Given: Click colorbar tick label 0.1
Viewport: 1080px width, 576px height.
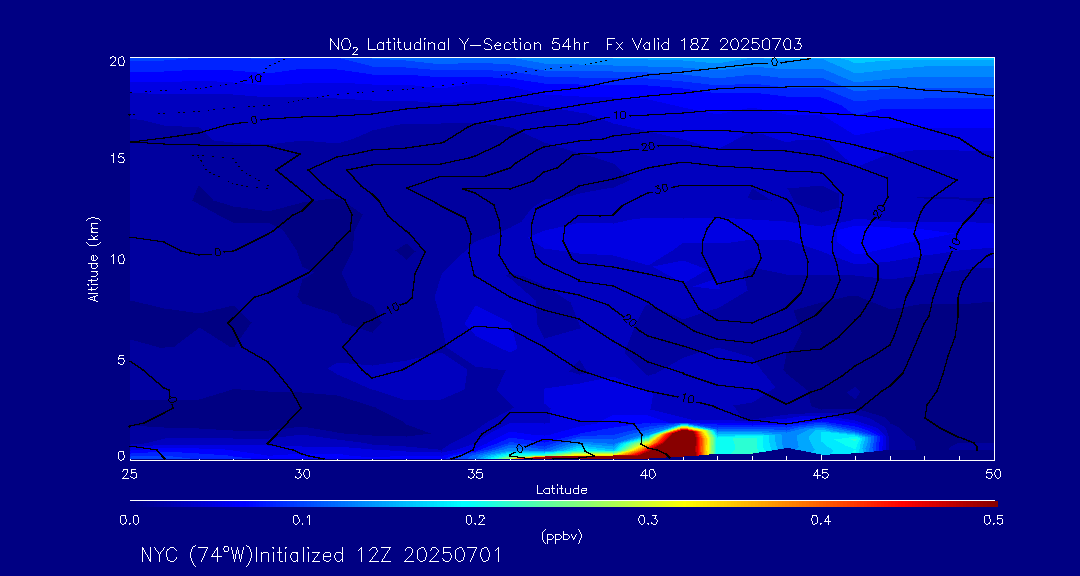Looking at the screenshot, I should point(302,520).
